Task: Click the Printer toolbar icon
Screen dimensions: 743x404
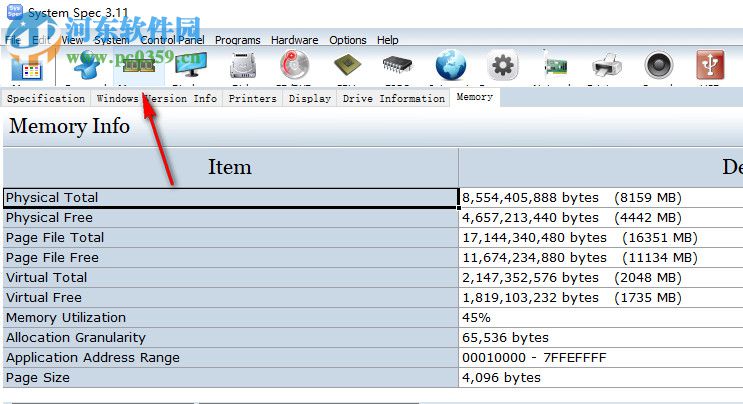Action: point(607,65)
